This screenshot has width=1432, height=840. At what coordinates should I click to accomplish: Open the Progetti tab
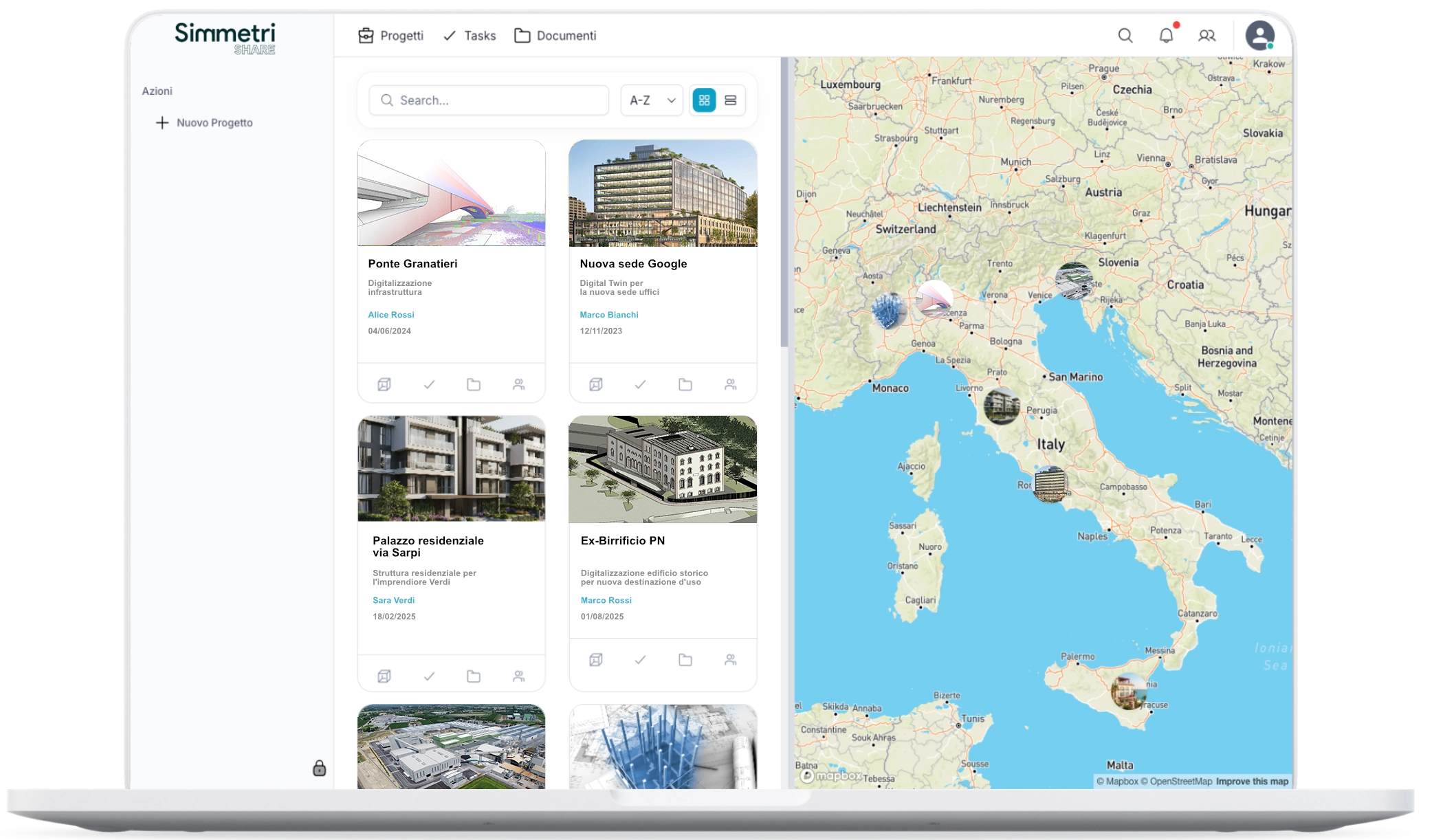click(390, 36)
